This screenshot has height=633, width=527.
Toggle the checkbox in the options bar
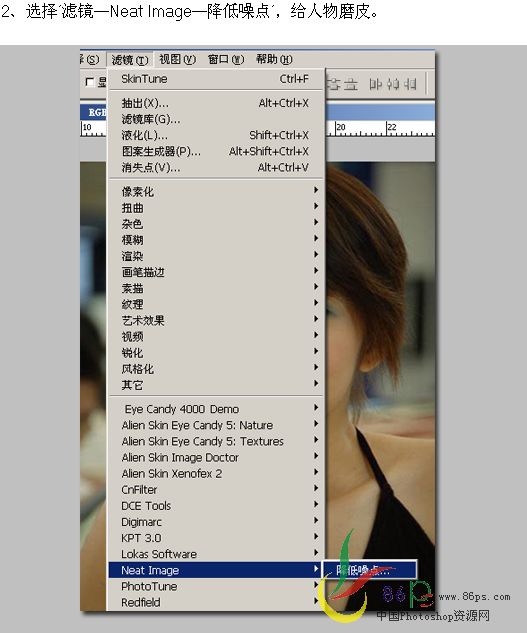tap(90, 82)
